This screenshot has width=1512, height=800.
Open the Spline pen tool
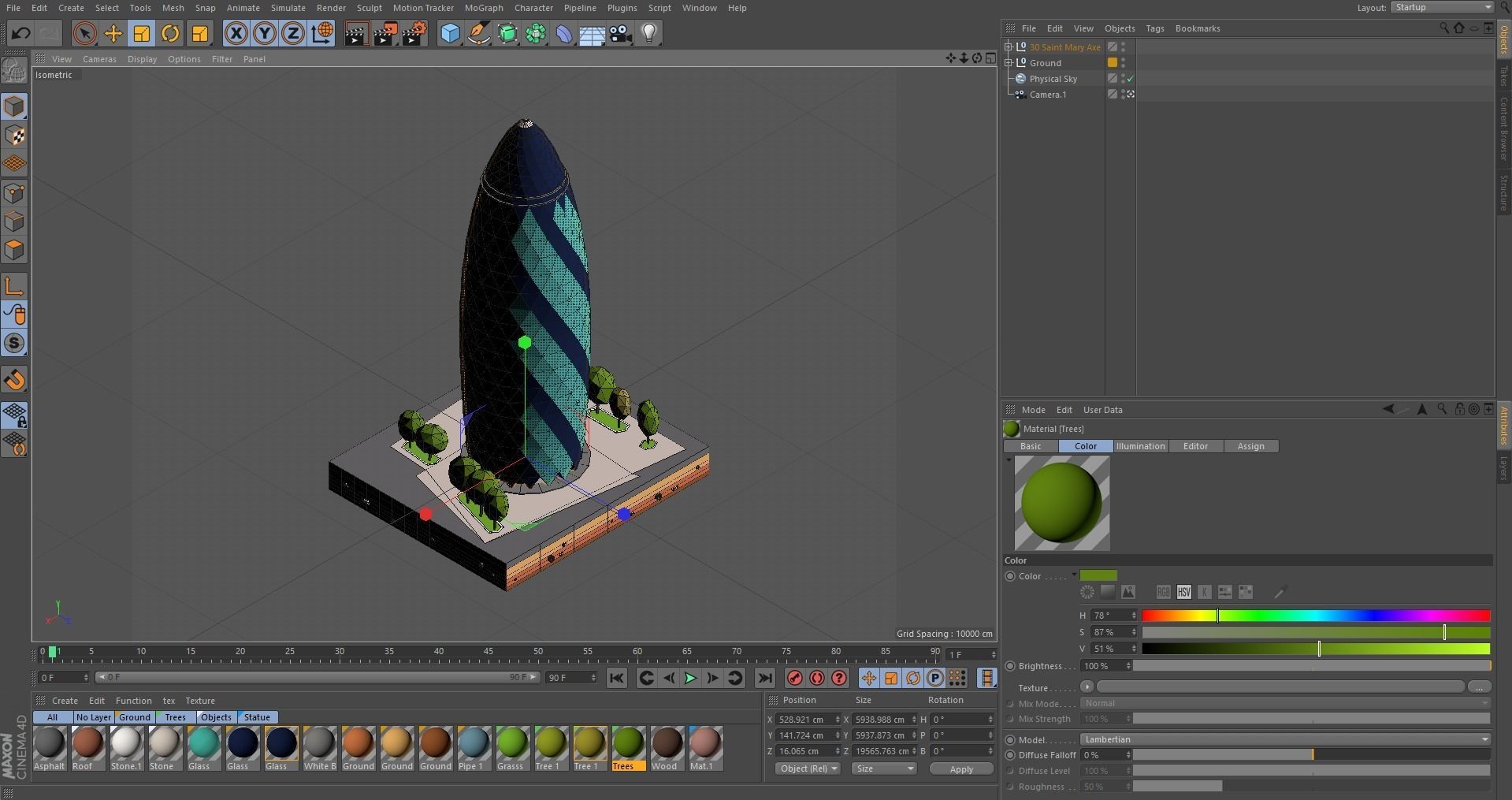tap(479, 33)
